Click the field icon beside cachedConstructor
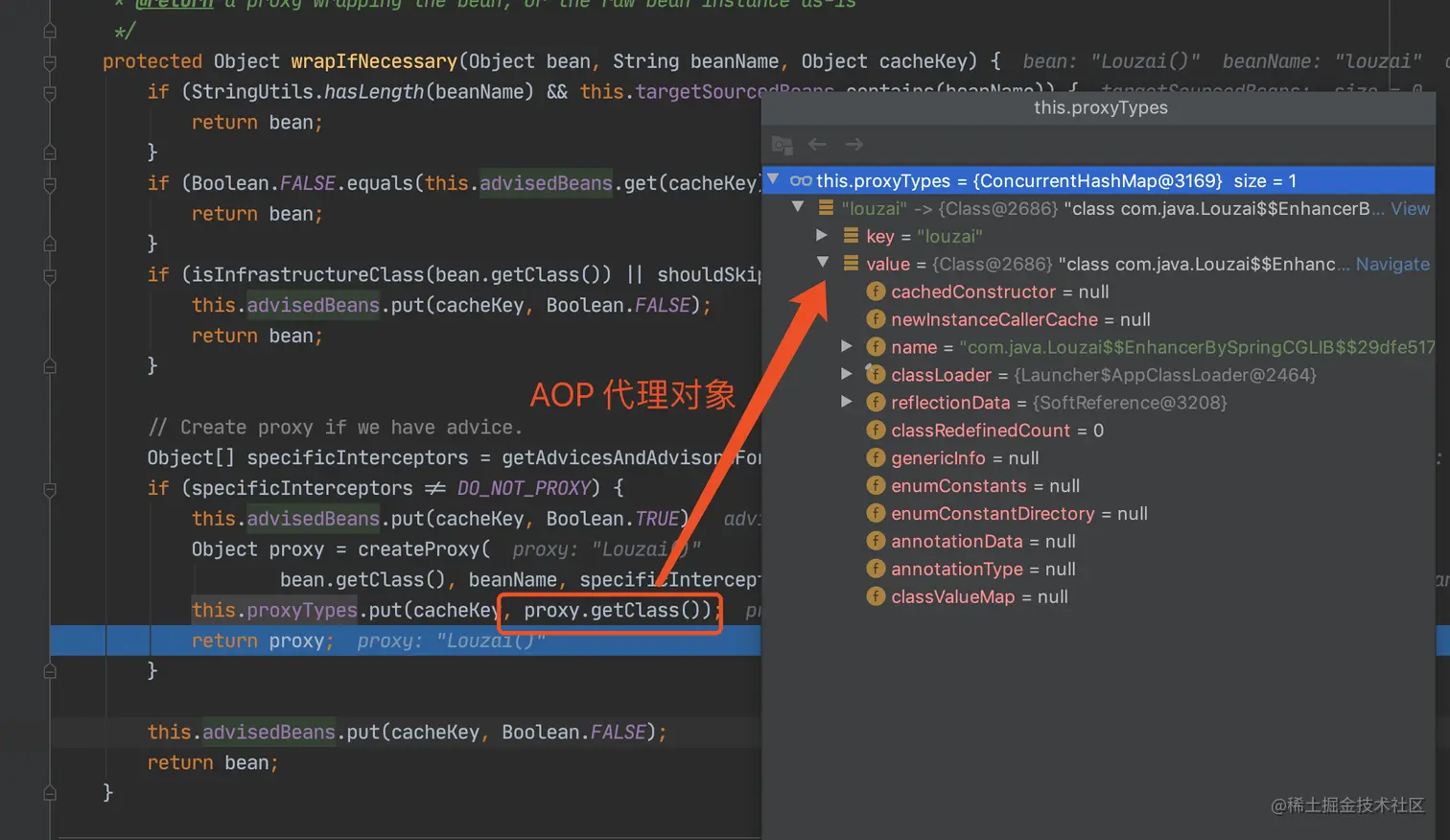 876,292
